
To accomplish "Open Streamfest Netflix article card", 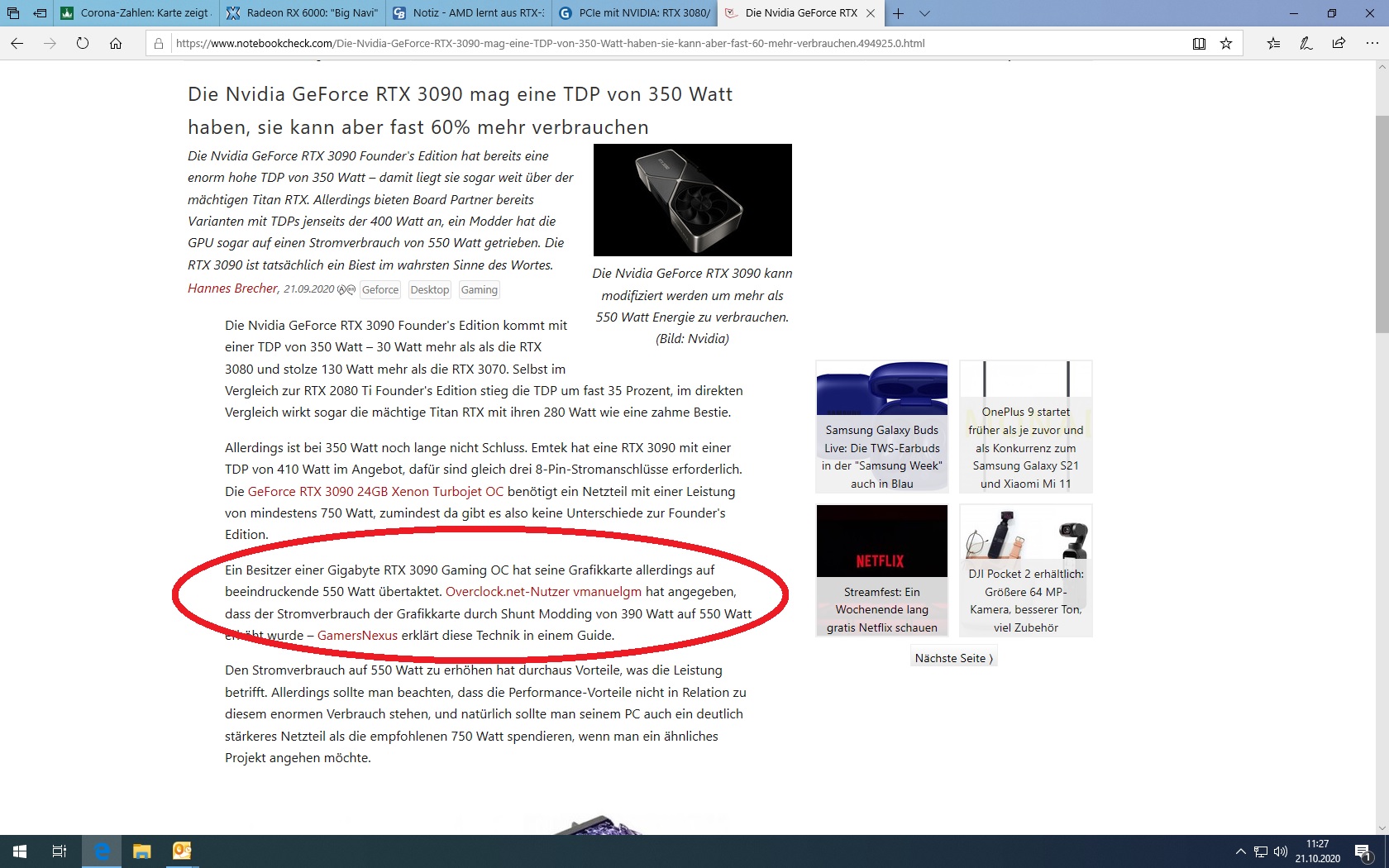I will [882, 570].
